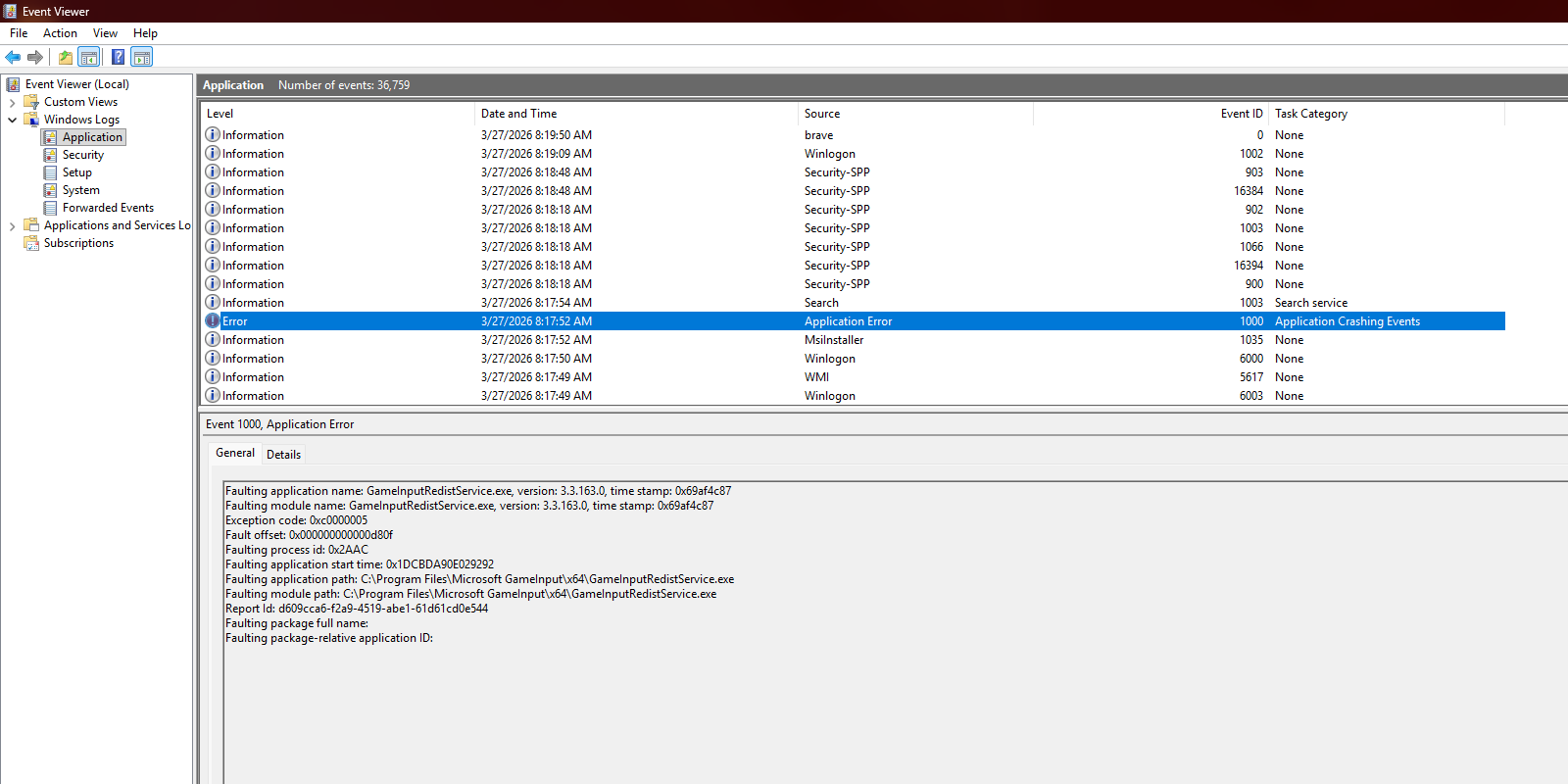Click the Windows Logs folder icon
This screenshot has width=1568, height=784.
pyautogui.click(x=31, y=120)
